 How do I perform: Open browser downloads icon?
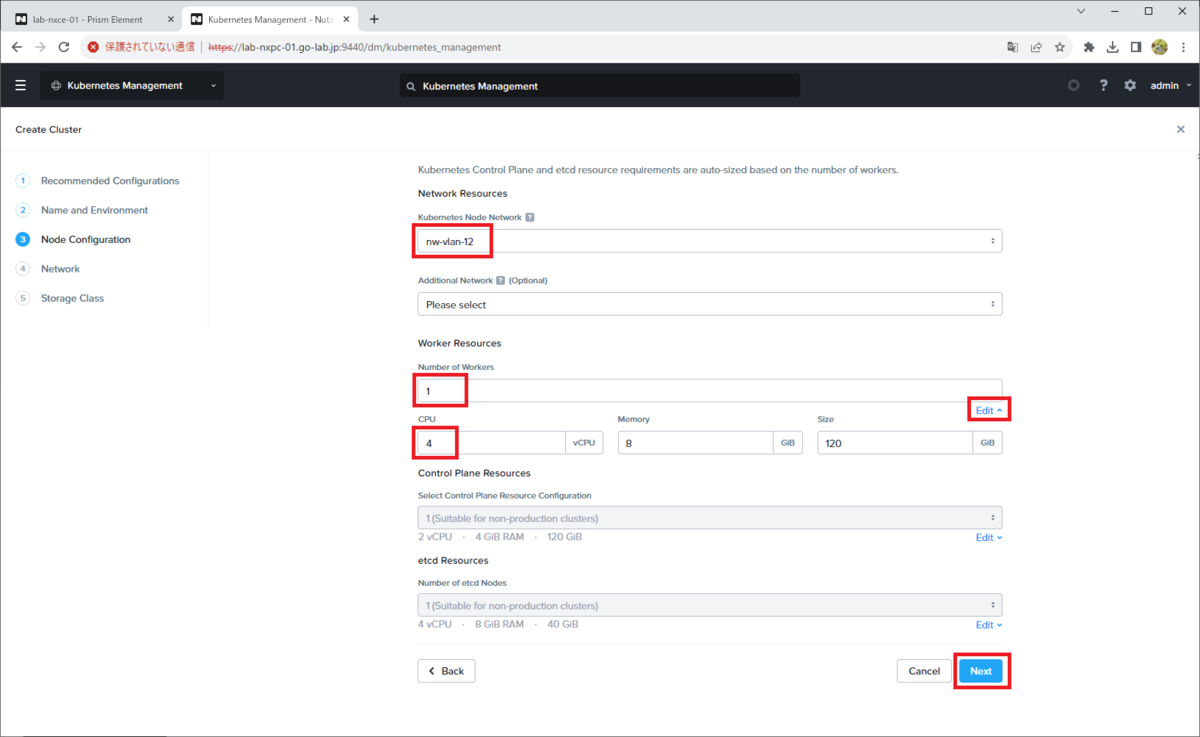(1112, 47)
